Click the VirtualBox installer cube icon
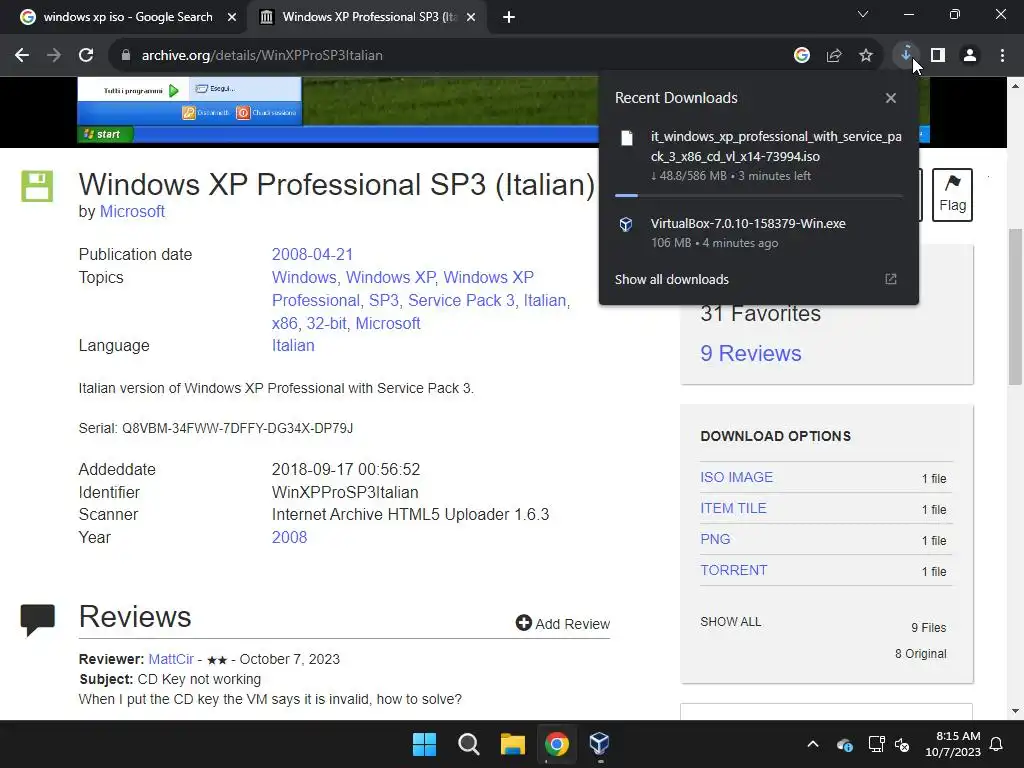1024x768 pixels. (626, 225)
